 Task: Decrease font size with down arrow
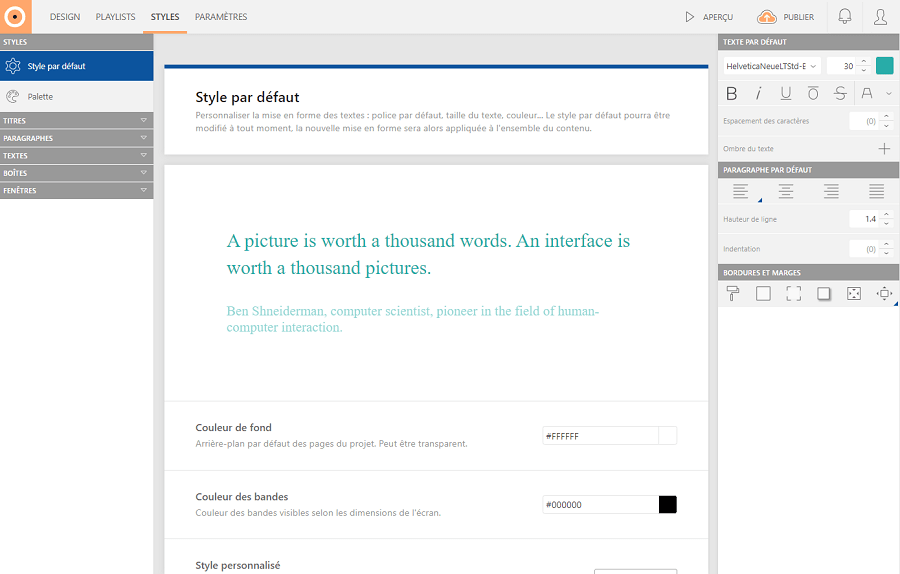[x=864, y=70]
